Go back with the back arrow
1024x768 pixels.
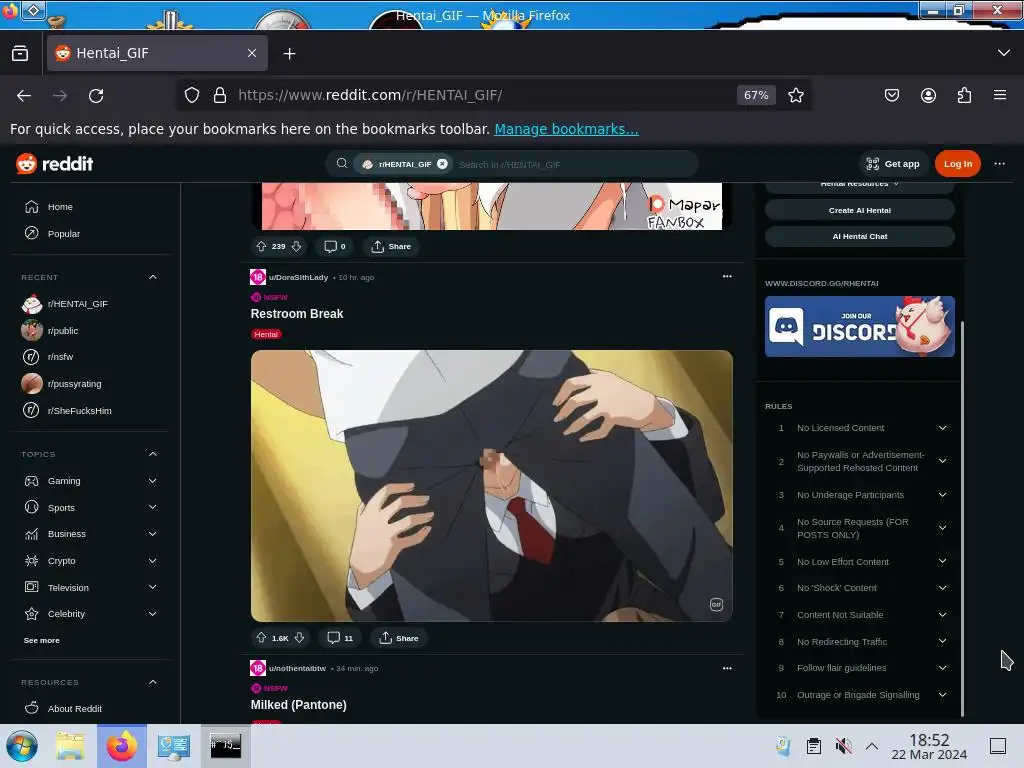pyautogui.click(x=24, y=95)
